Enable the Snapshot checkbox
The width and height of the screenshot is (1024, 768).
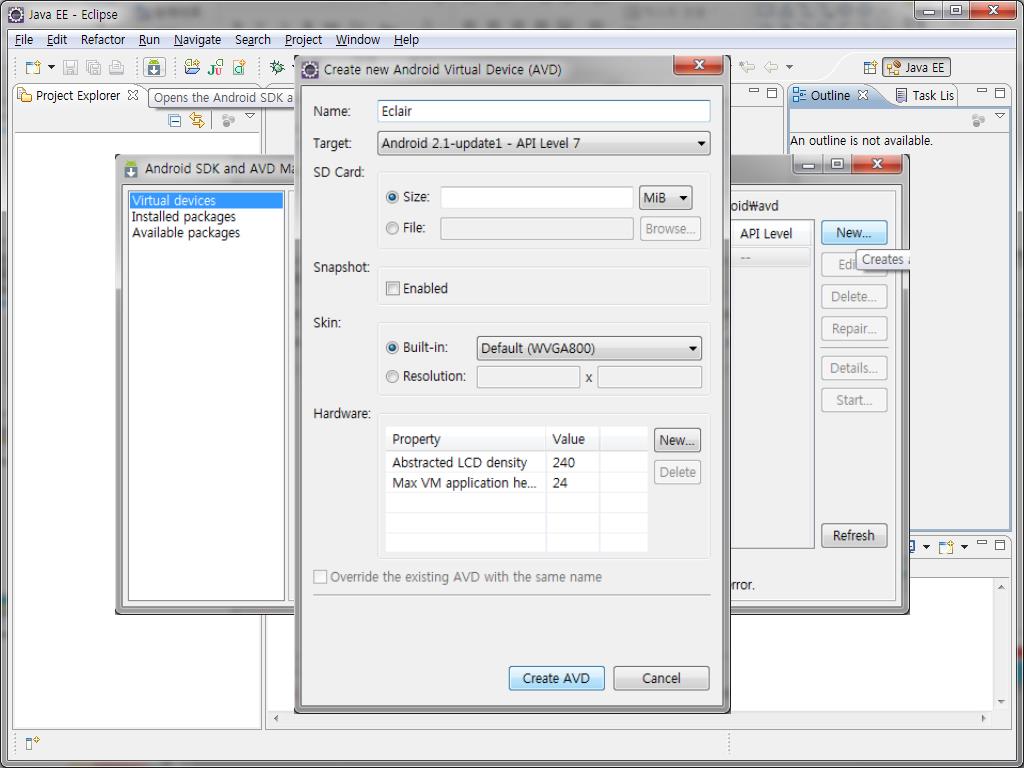pos(392,288)
